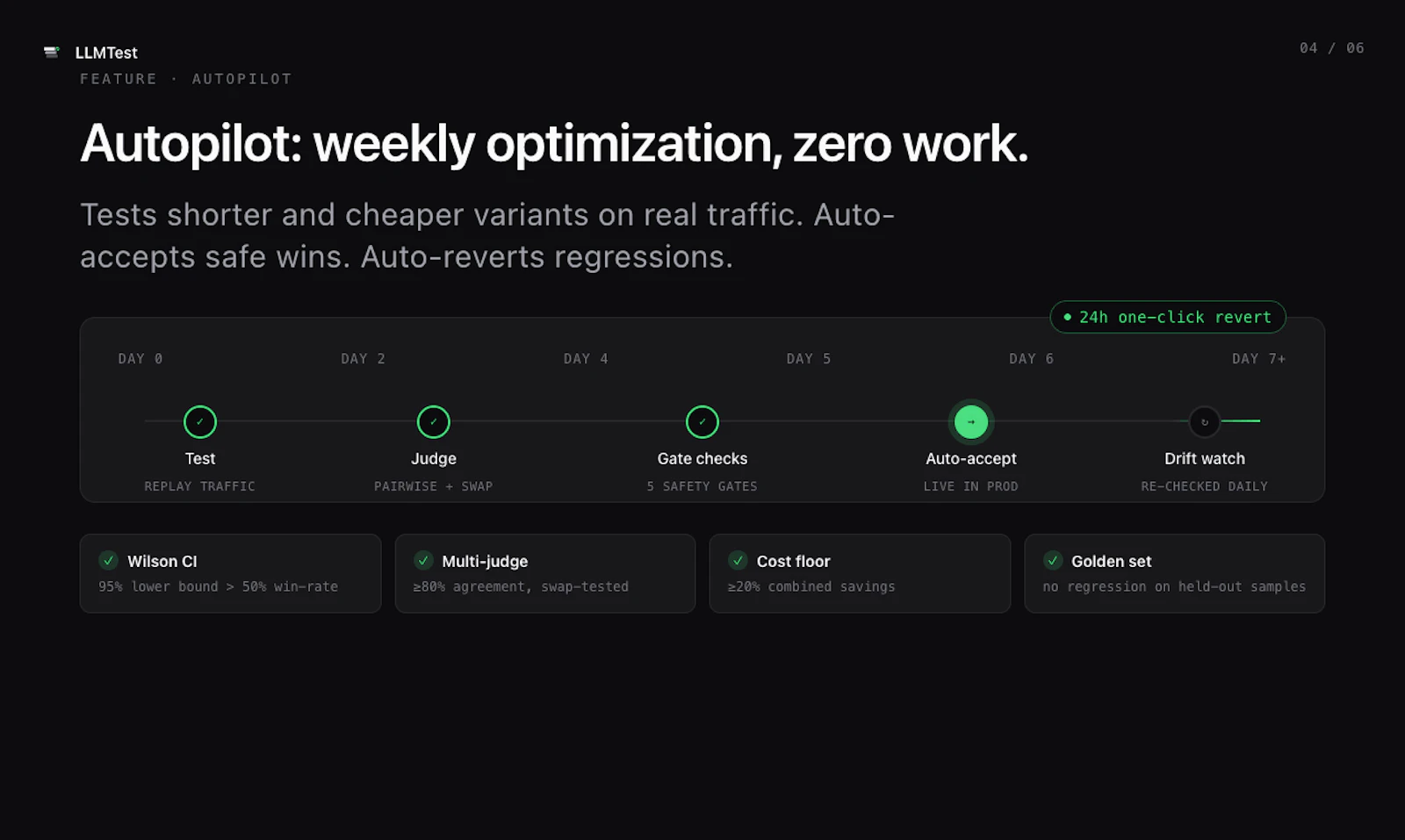Click the Test step checkmark circle
Viewport: 1405px width, 840px height.
pyautogui.click(x=200, y=422)
